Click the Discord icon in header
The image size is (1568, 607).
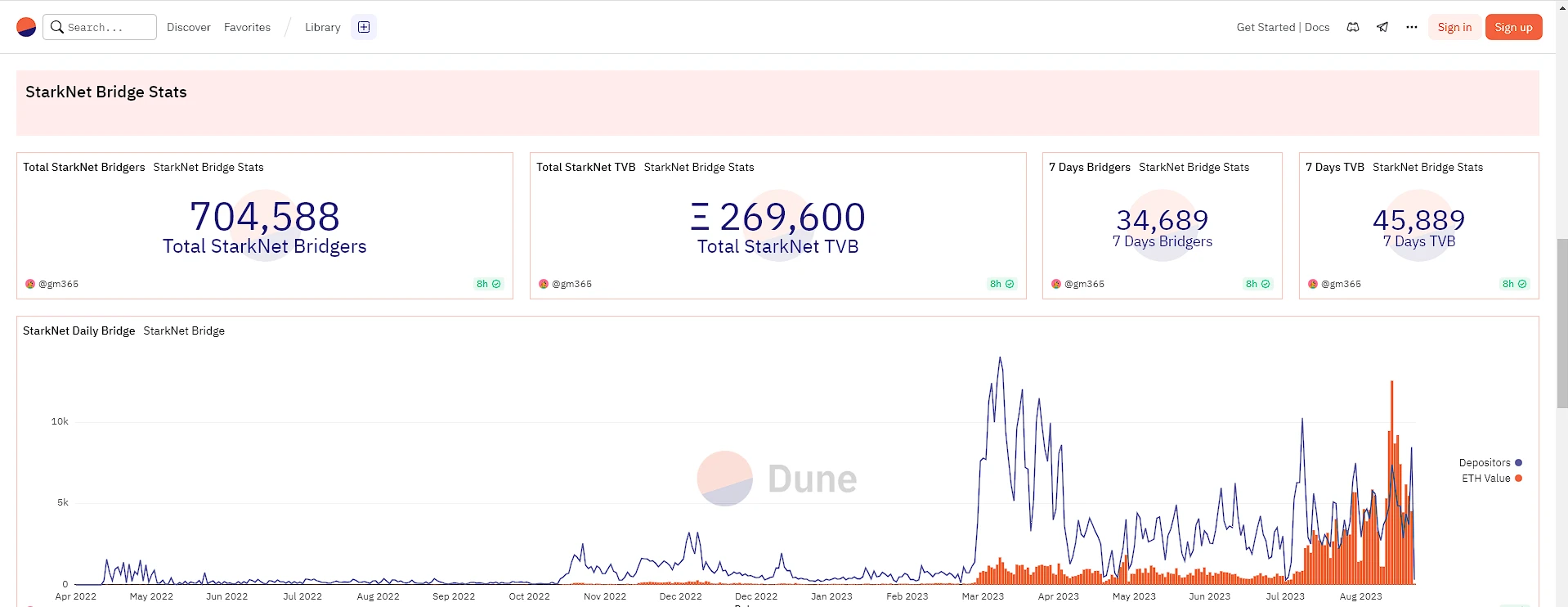point(1353,27)
